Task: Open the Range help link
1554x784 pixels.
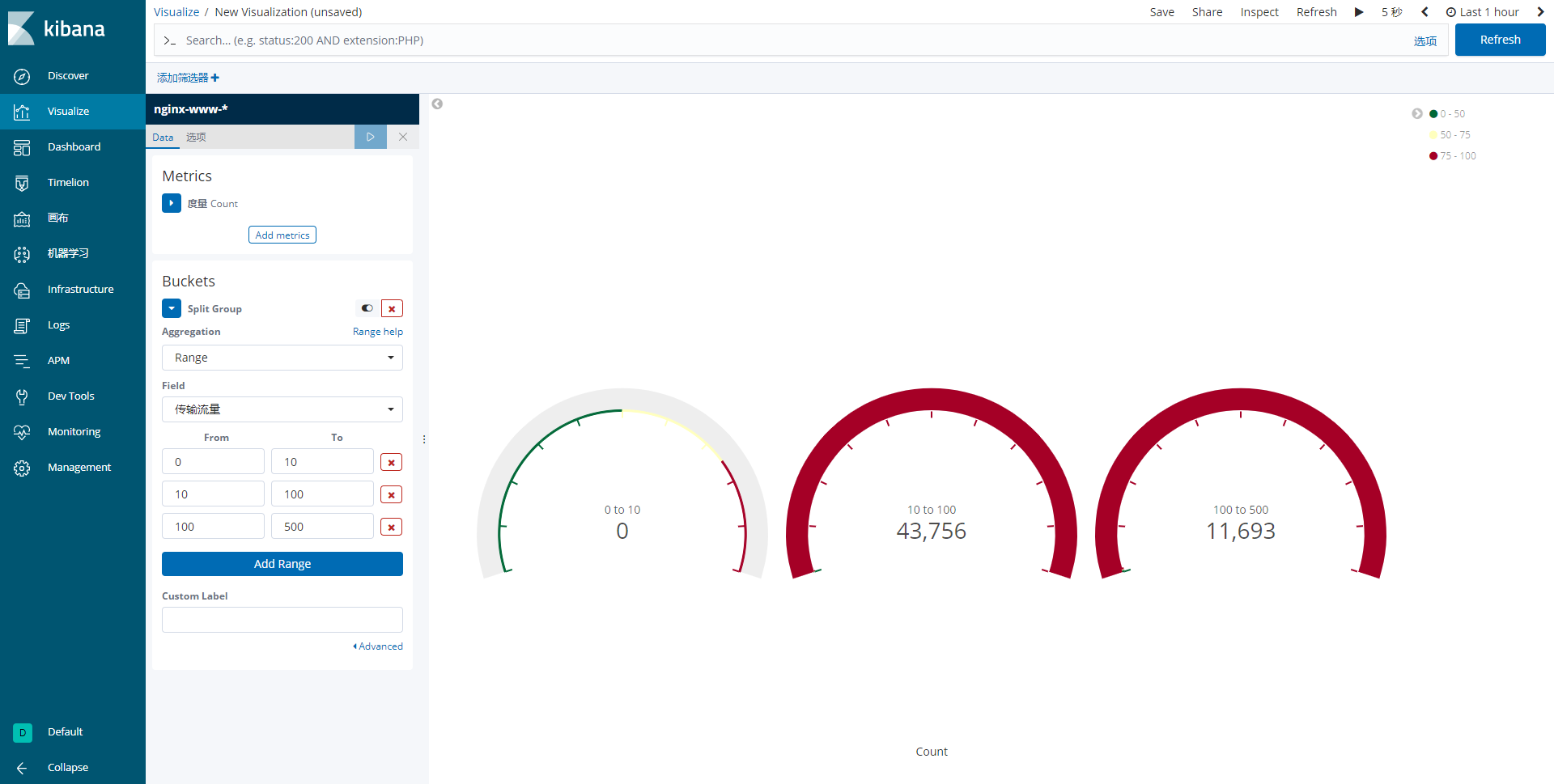Action: 378,332
